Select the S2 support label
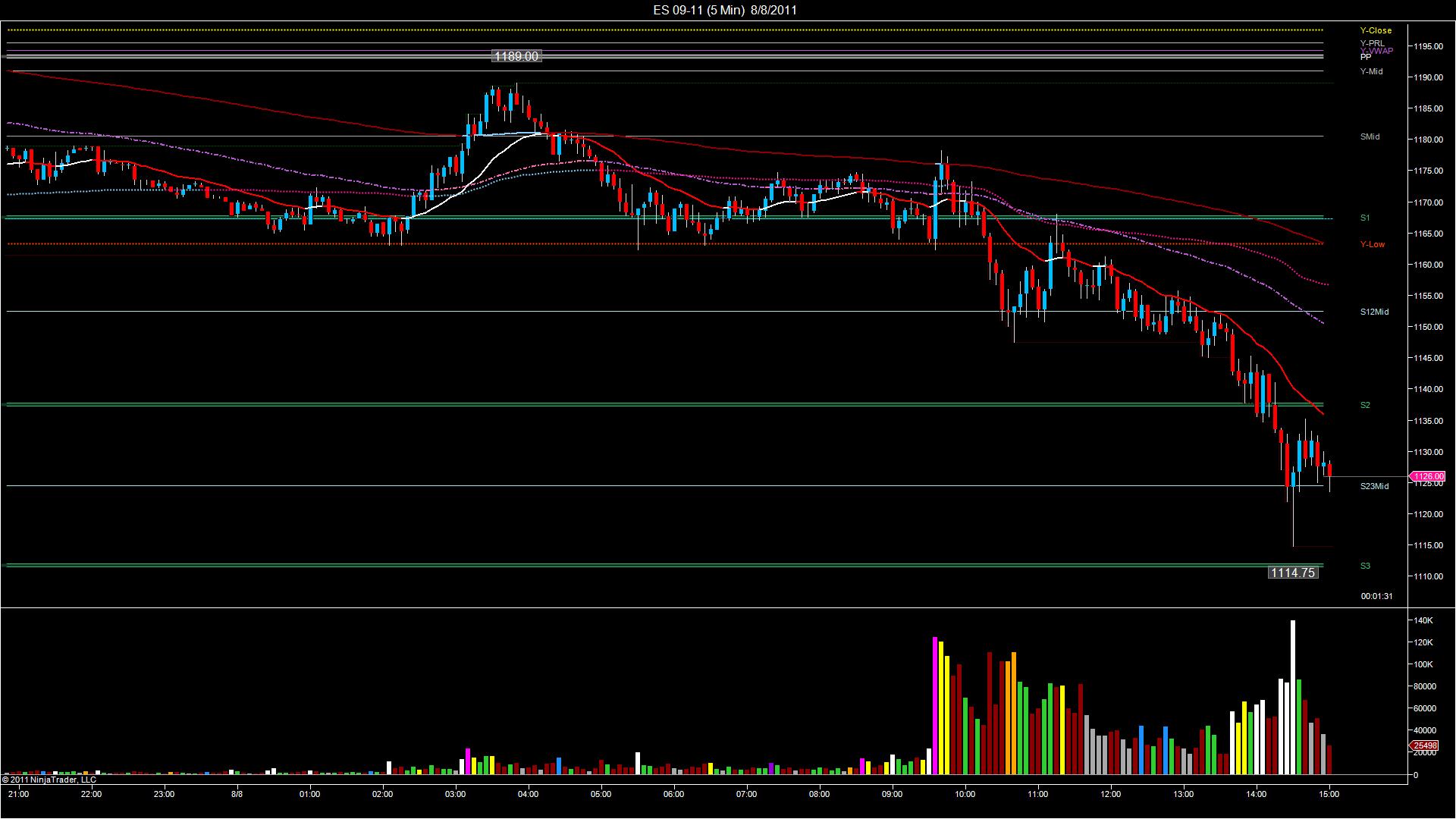This screenshot has height=819, width=1456. click(x=1365, y=405)
